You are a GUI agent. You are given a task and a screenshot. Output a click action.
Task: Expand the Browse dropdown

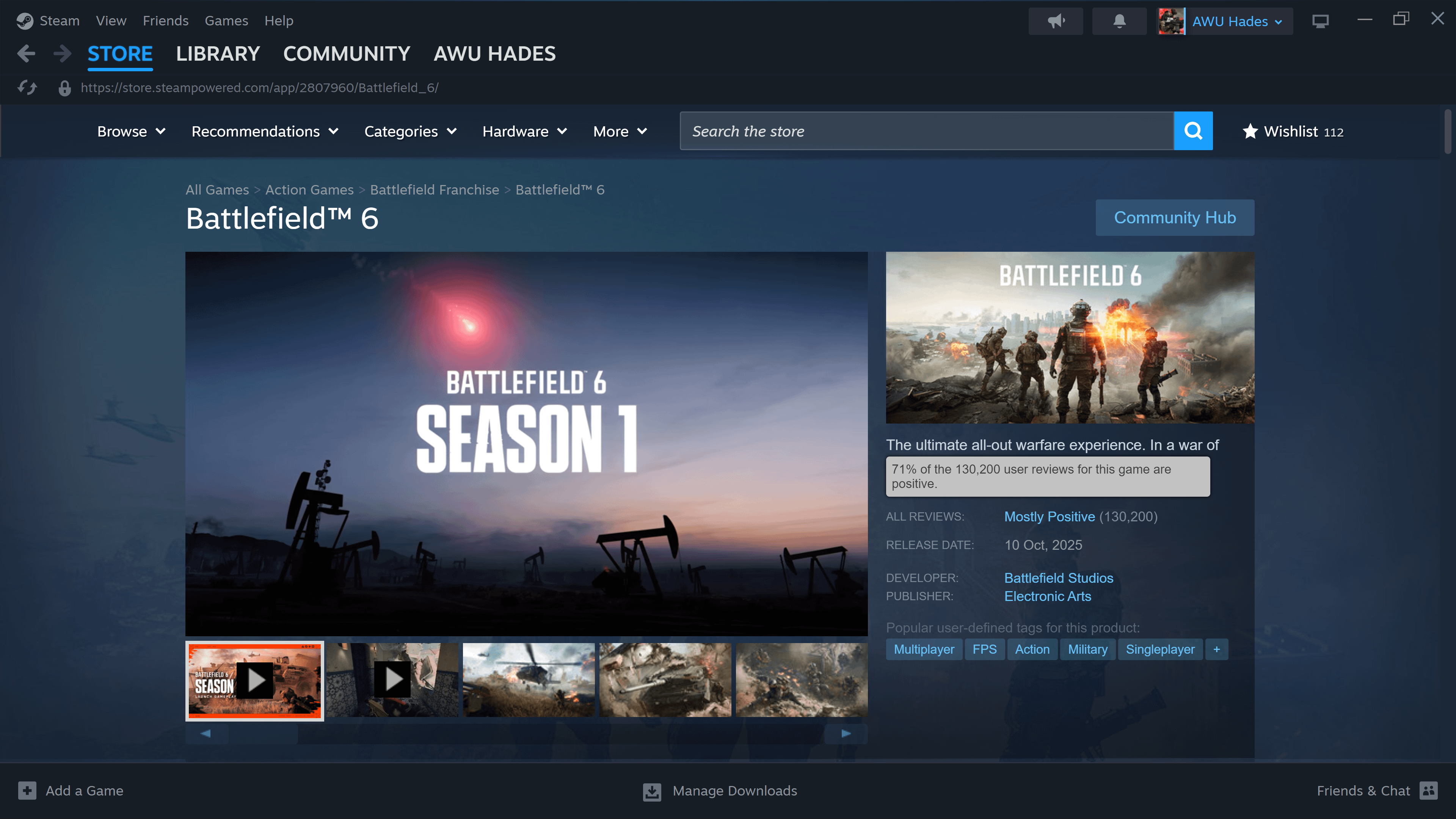[x=131, y=131]
